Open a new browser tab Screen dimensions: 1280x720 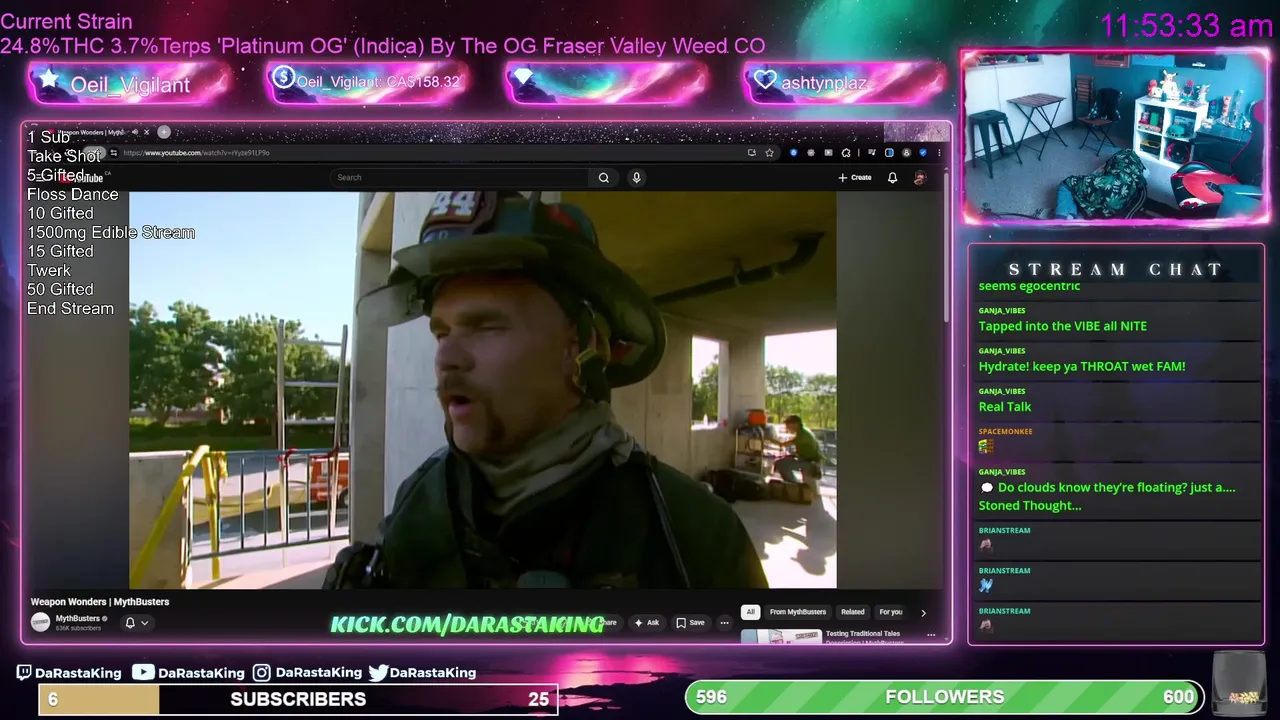tap(164, 132)
